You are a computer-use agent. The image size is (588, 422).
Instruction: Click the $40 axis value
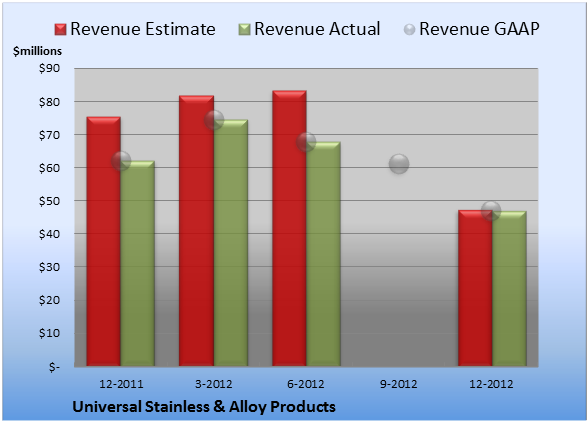pos(49,234)
